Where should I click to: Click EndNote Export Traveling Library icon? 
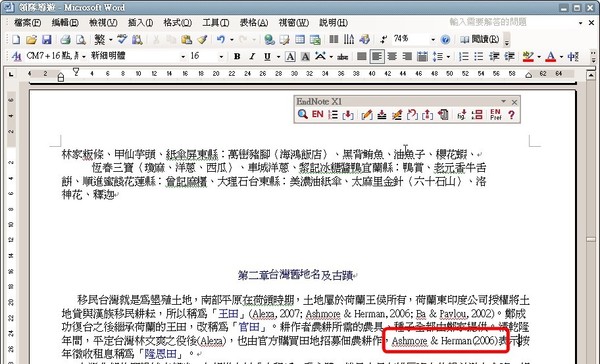click(x=443, y=114)
